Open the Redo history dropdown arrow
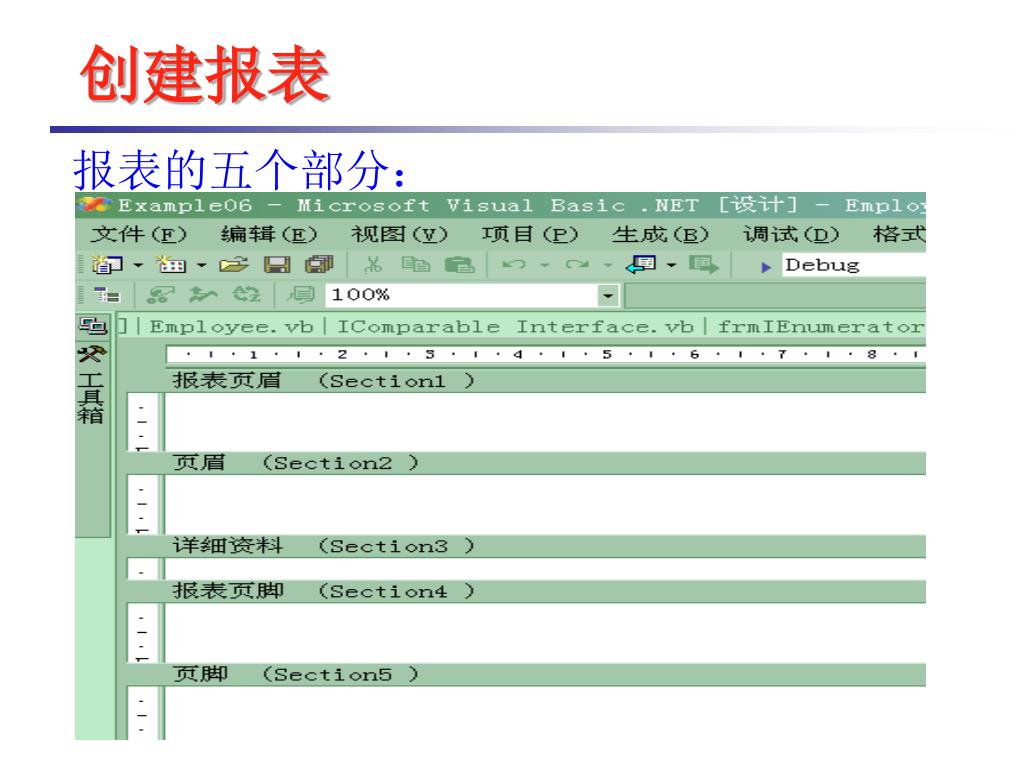 click(607, 265)
